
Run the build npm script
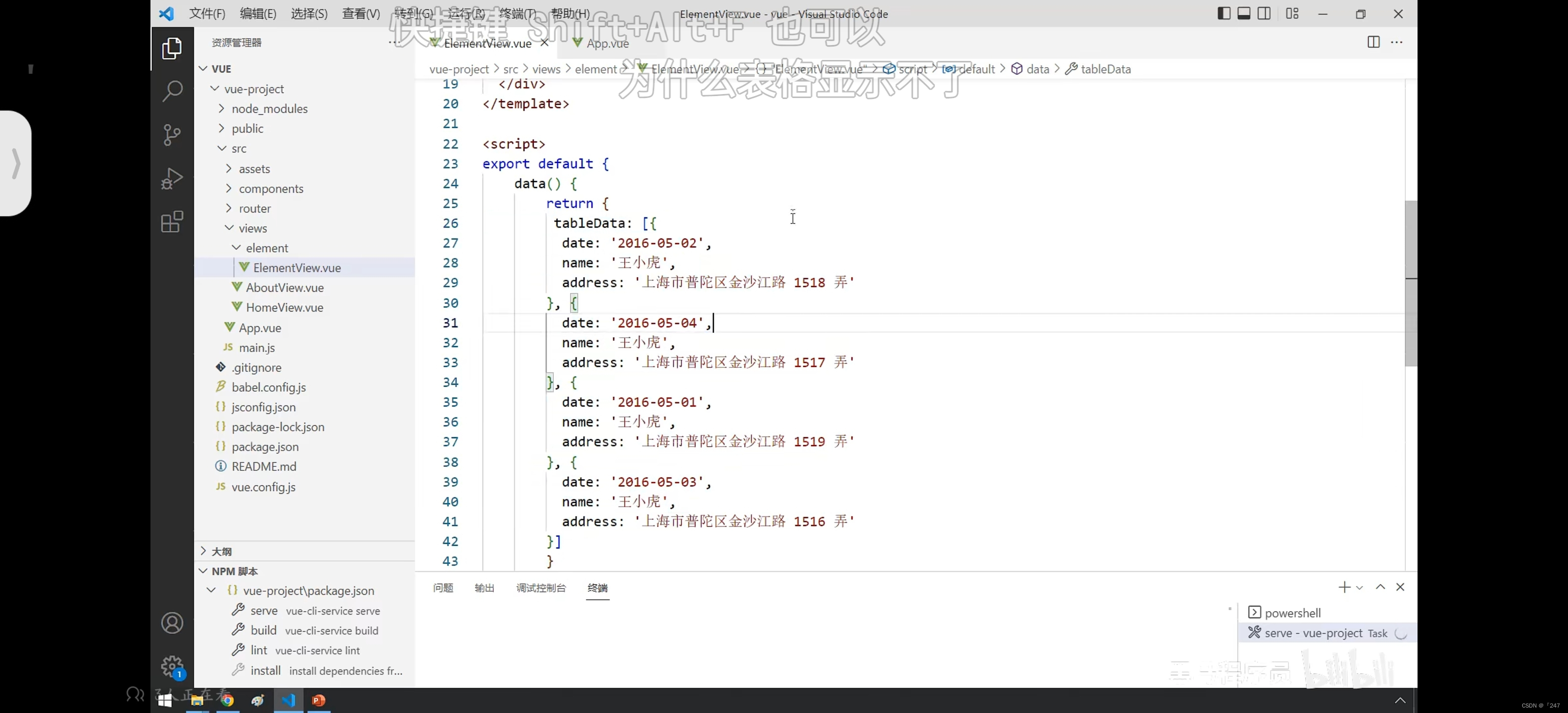click(305, 631)
